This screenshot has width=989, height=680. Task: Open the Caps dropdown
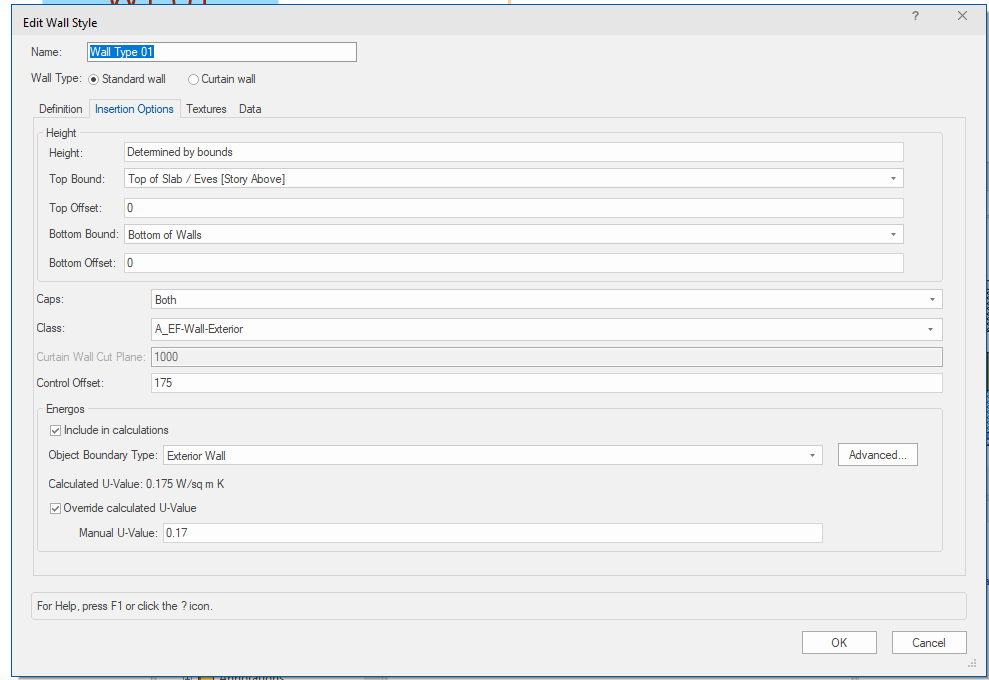(x=931, y=300)
